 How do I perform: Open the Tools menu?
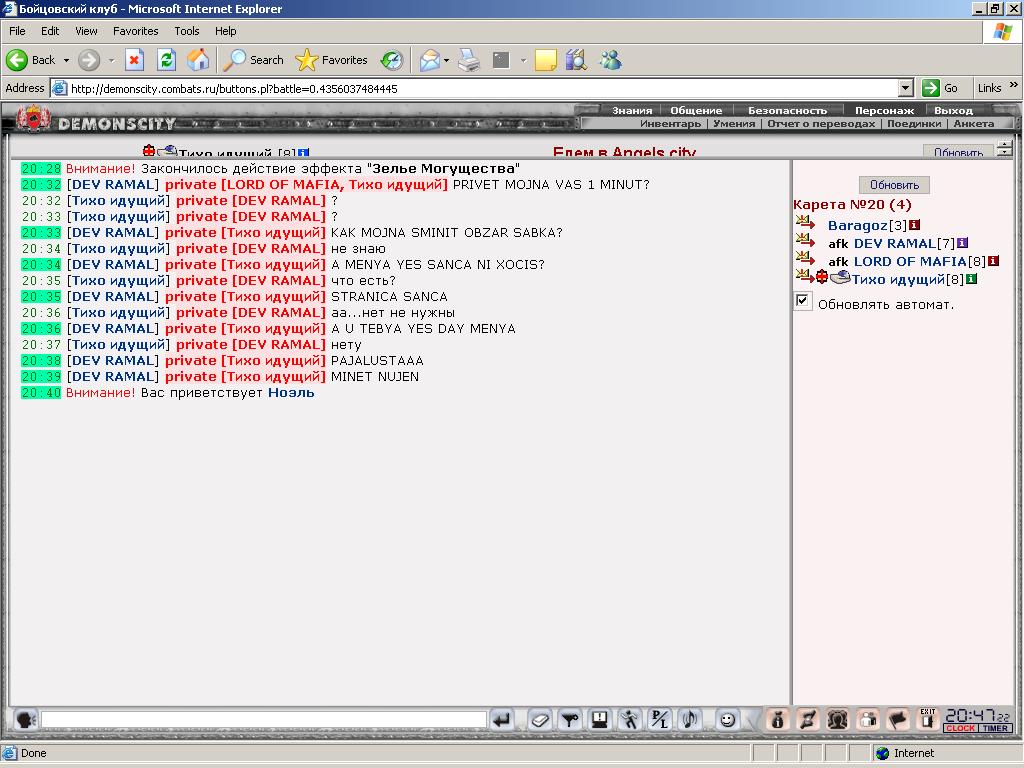[x=186, y=31]
